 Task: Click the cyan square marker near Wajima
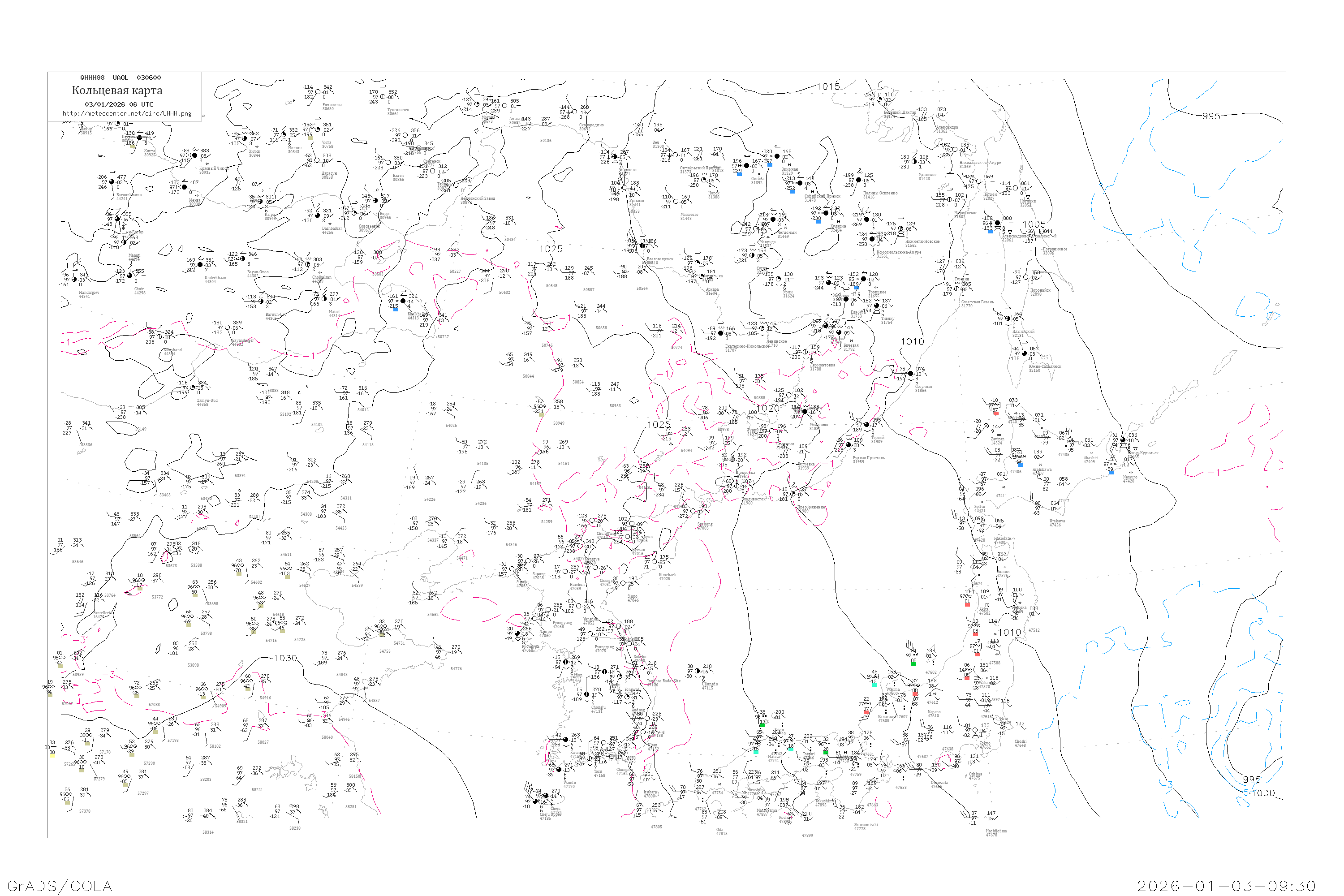pos(874,684)
